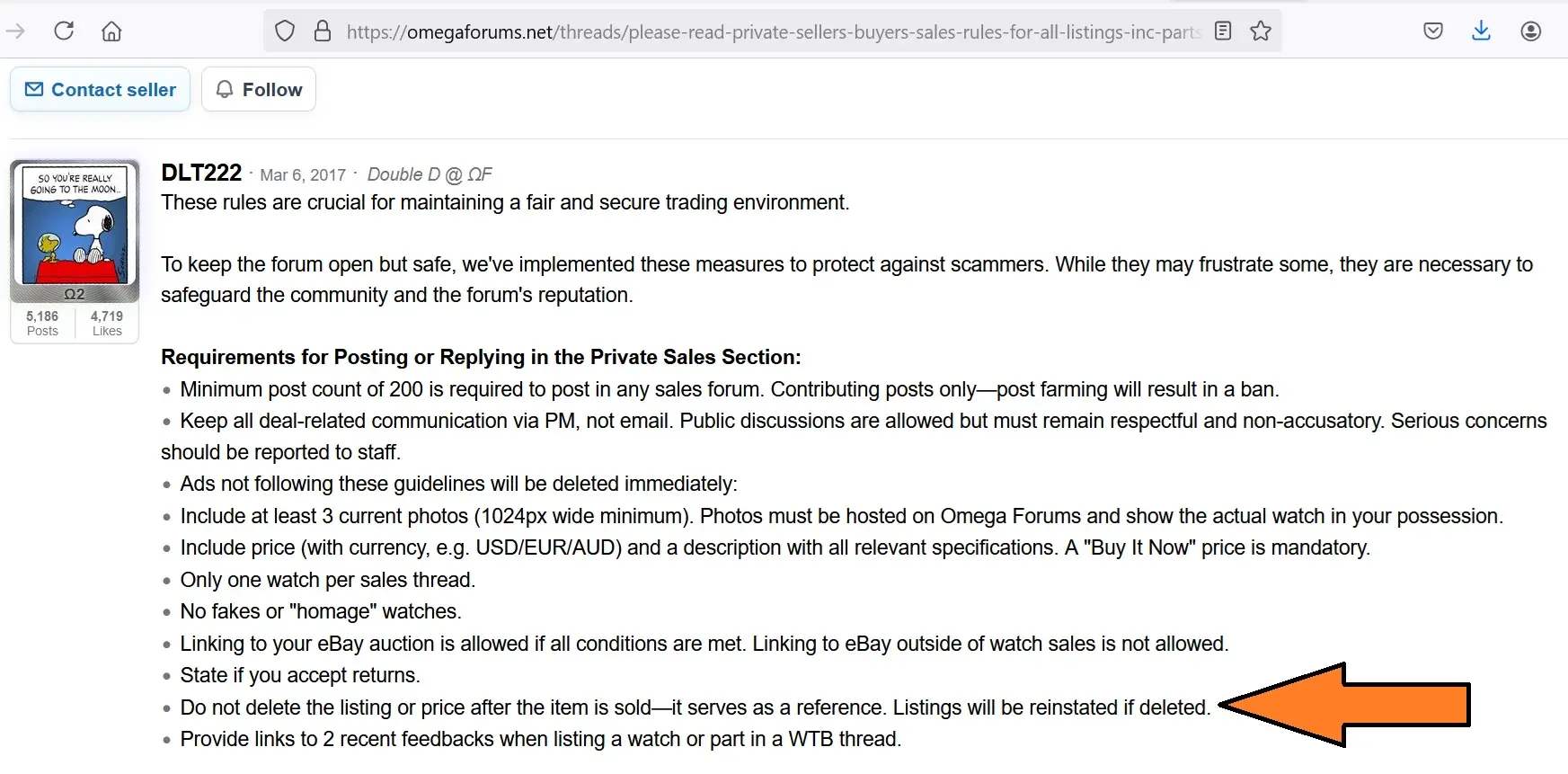Click the Contact seller button

pos(100,90)
